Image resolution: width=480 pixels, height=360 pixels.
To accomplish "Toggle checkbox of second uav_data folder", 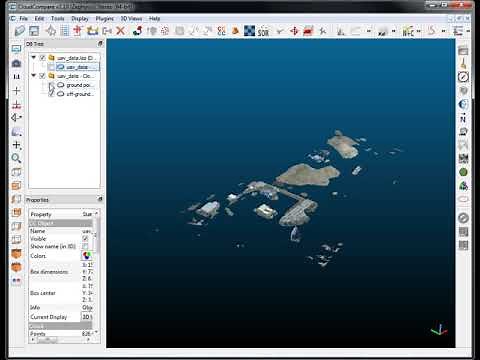I will pos(42,76).
